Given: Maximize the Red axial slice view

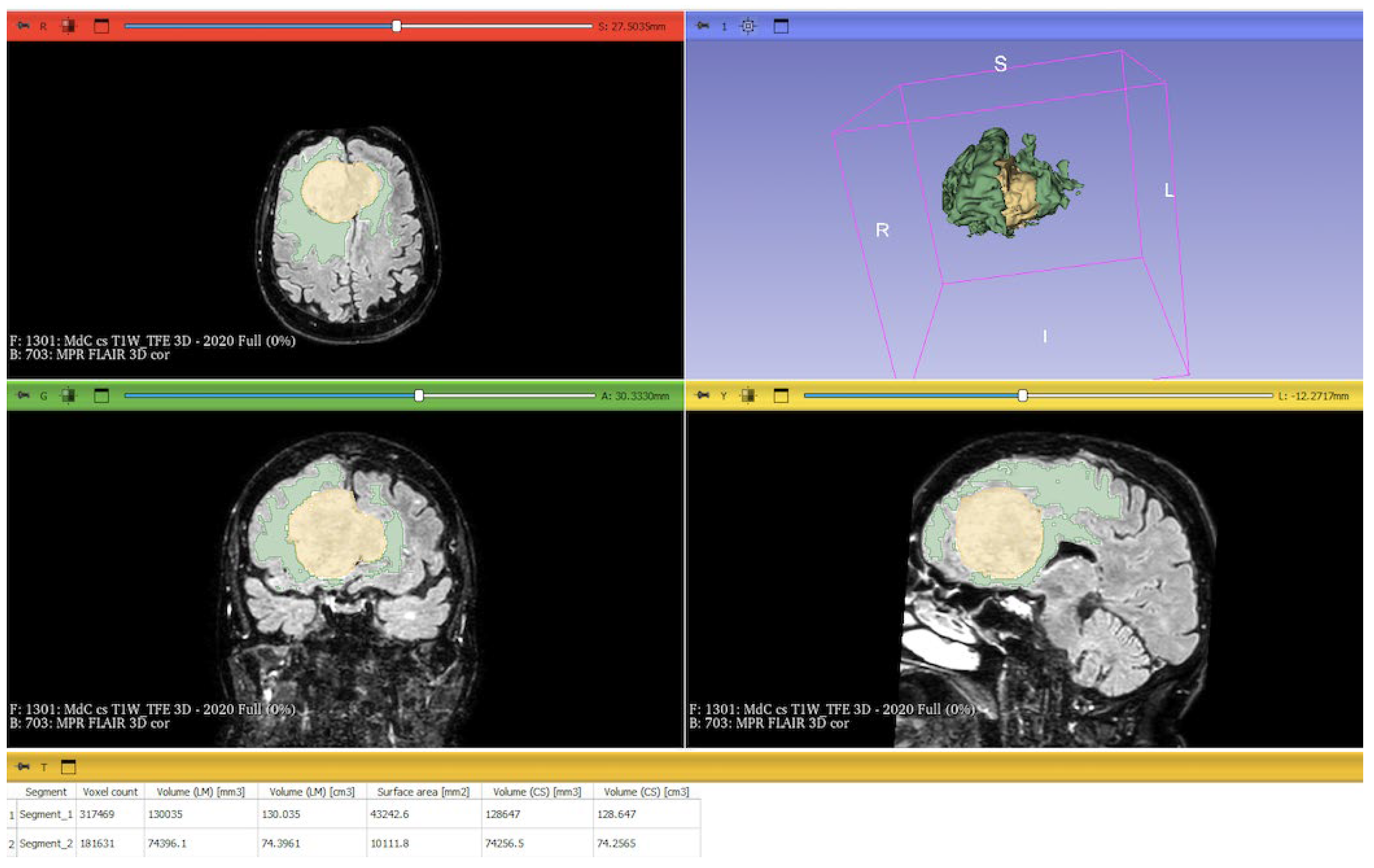Looking at the screenshot, I should click(102, 26).
